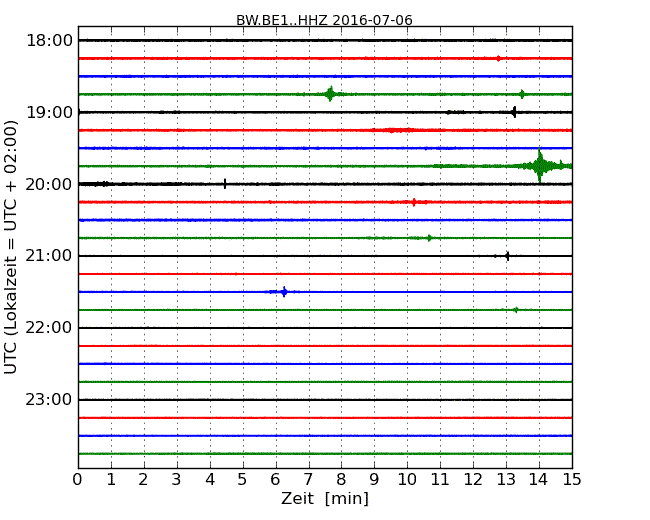Pick the green burst near minute 7.7
The image size is (650, 520).
click(330, 94)
